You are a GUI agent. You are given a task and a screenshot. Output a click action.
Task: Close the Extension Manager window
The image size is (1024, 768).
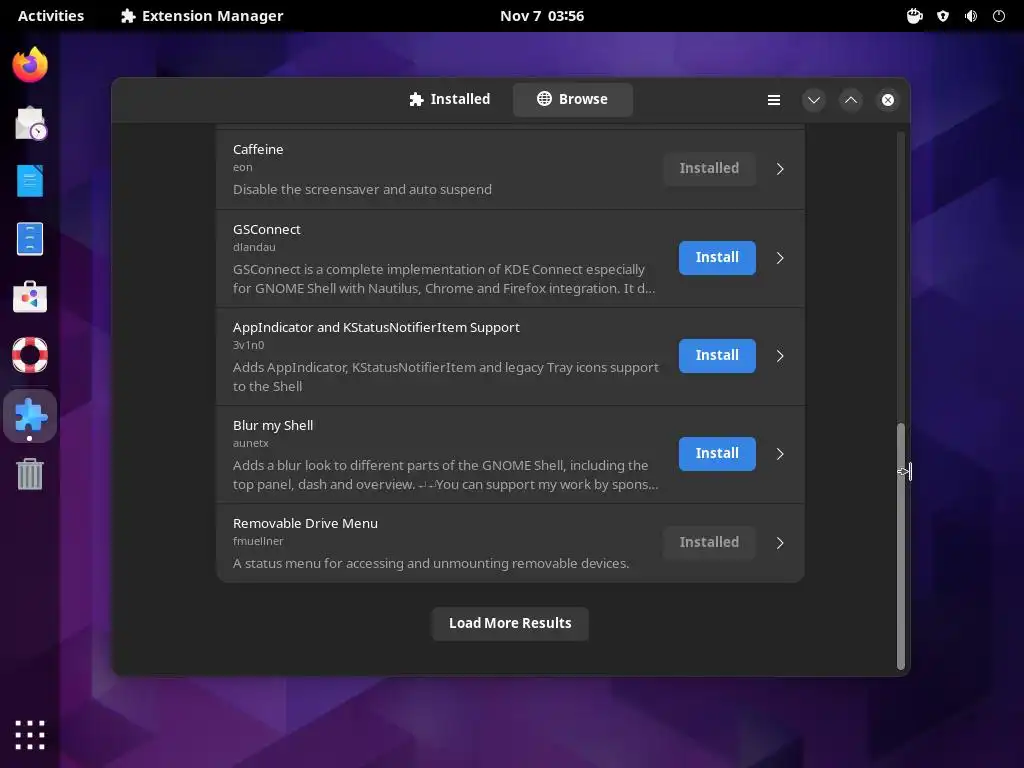click(888, 100)
